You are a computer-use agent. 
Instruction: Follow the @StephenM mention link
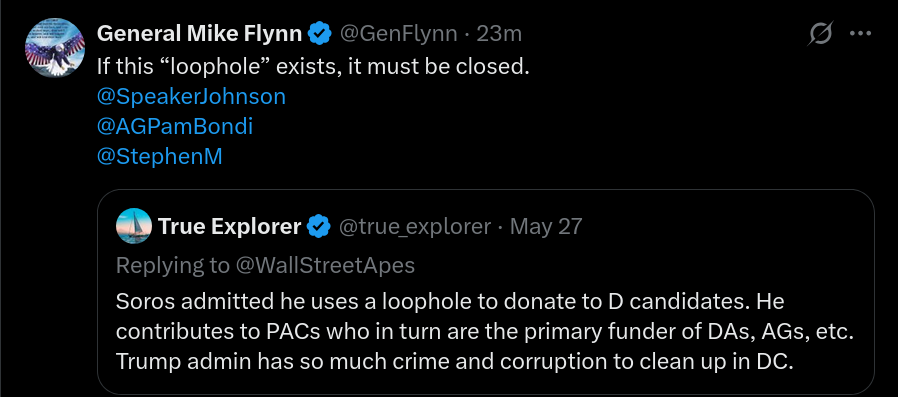(x=159, y=156)
